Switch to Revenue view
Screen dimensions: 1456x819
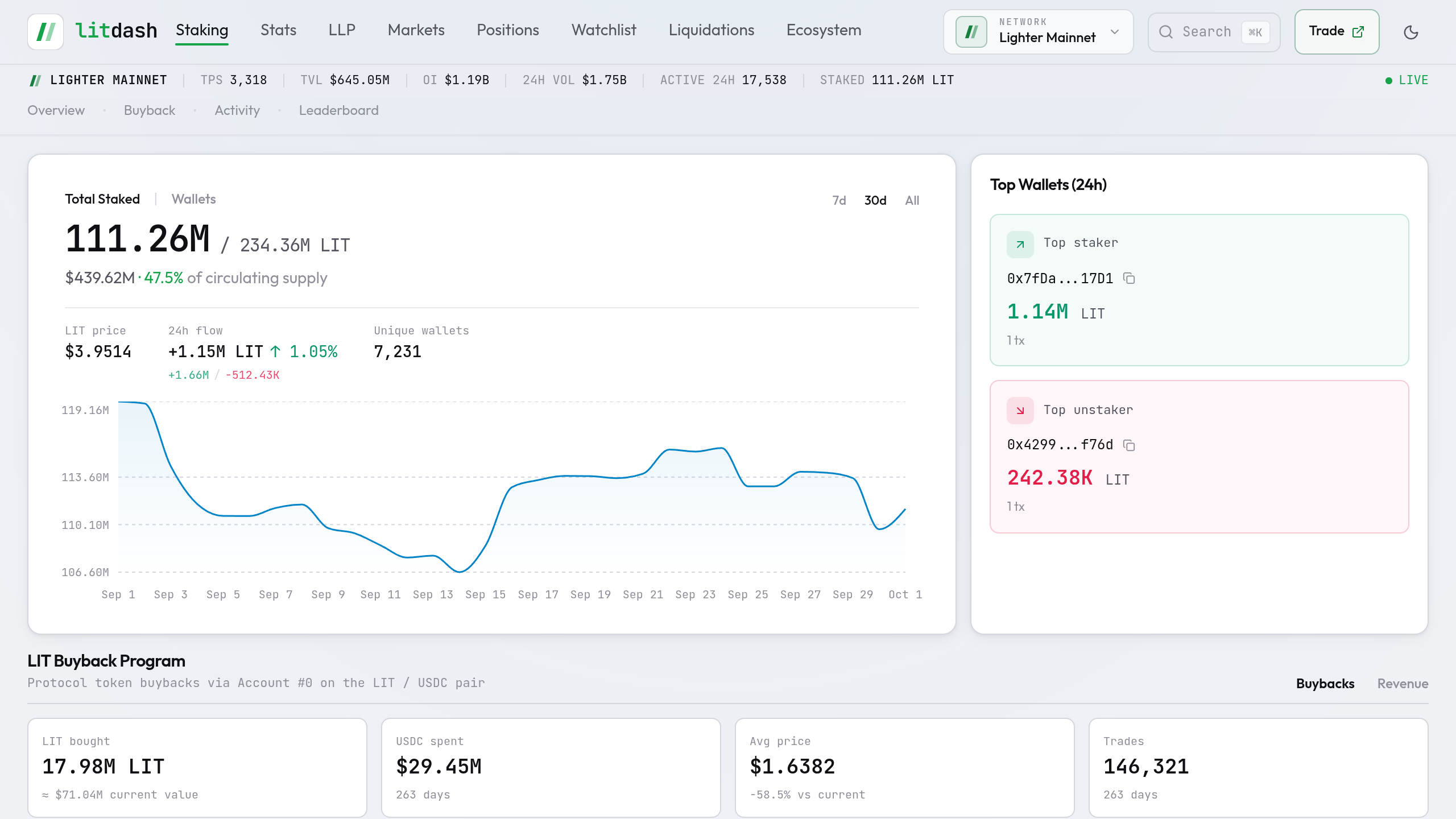1403,684
